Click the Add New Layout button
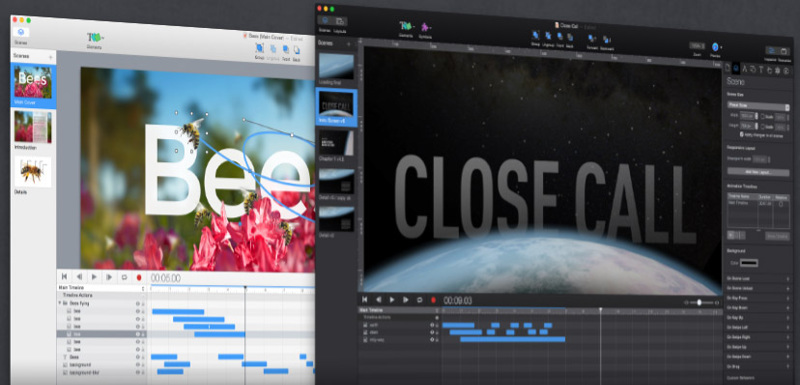 (758, 172)
